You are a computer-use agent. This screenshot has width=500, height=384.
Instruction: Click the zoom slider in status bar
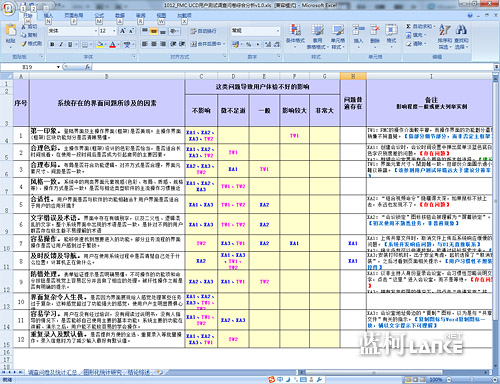pos(470,380)
